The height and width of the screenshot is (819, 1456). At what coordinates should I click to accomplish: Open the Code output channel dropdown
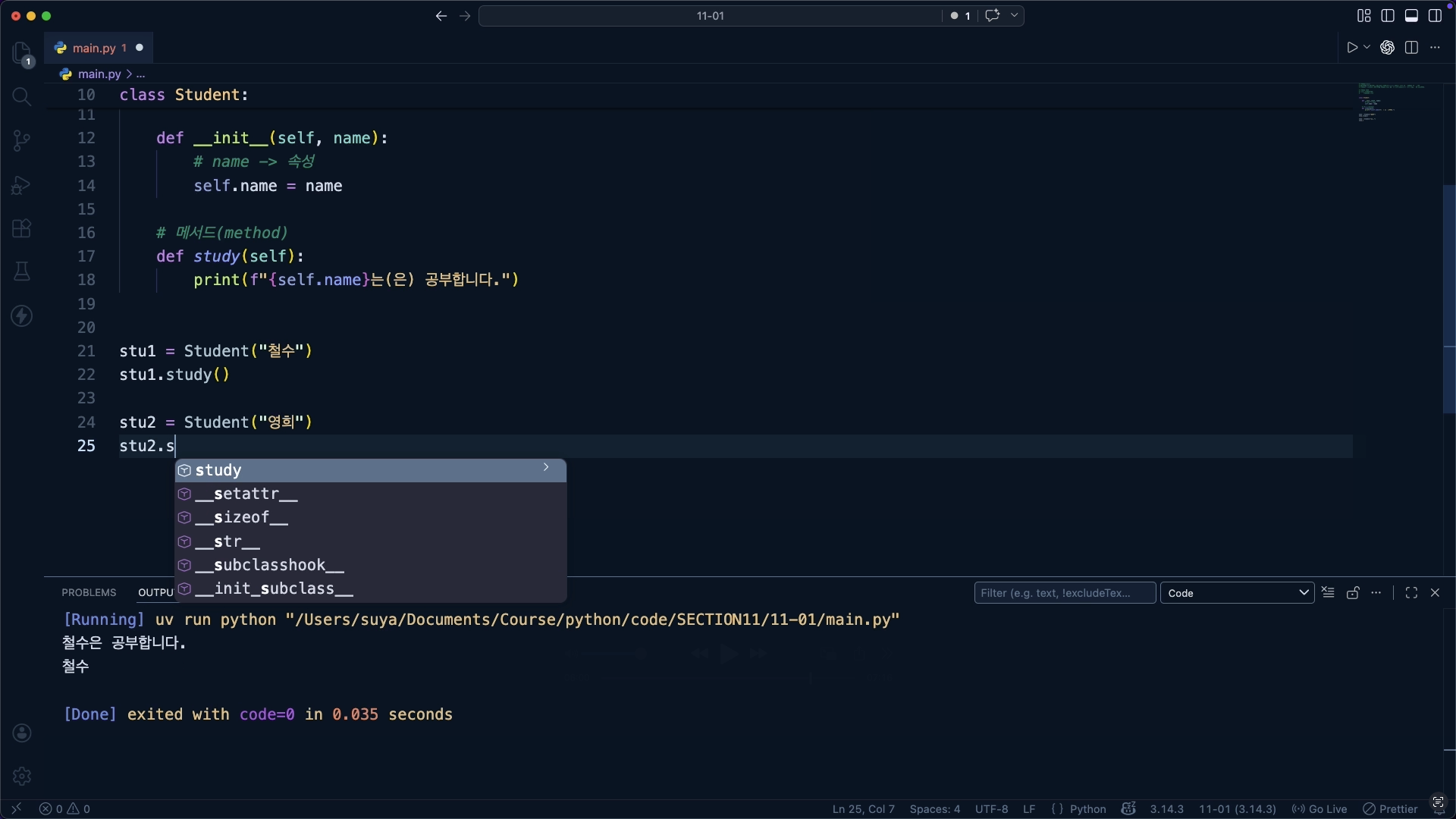(x=1237, y=593)
